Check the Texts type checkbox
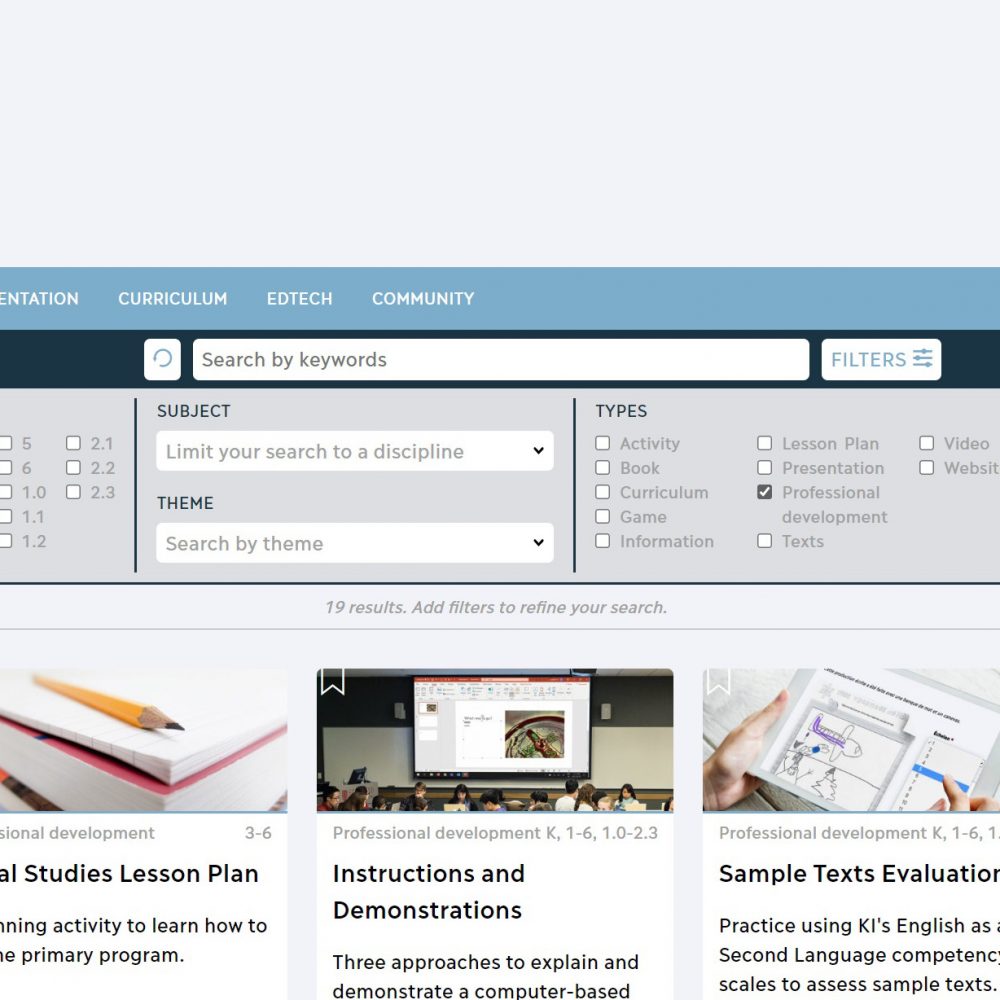 point(764,541)
